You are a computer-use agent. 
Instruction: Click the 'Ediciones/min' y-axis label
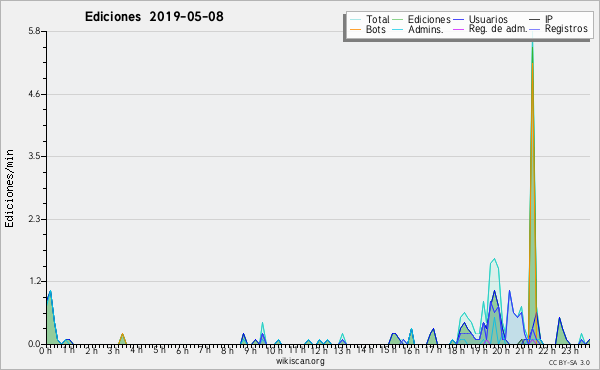coord(9,188)
